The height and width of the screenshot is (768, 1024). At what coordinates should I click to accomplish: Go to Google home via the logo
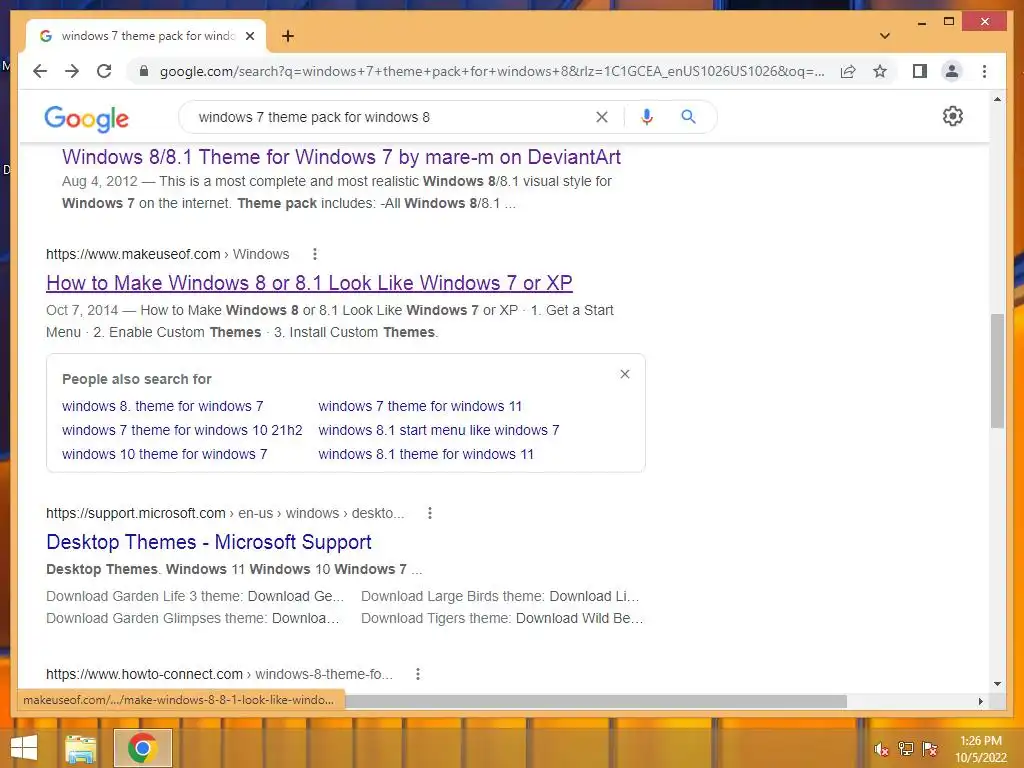click(x=86, y=118)
